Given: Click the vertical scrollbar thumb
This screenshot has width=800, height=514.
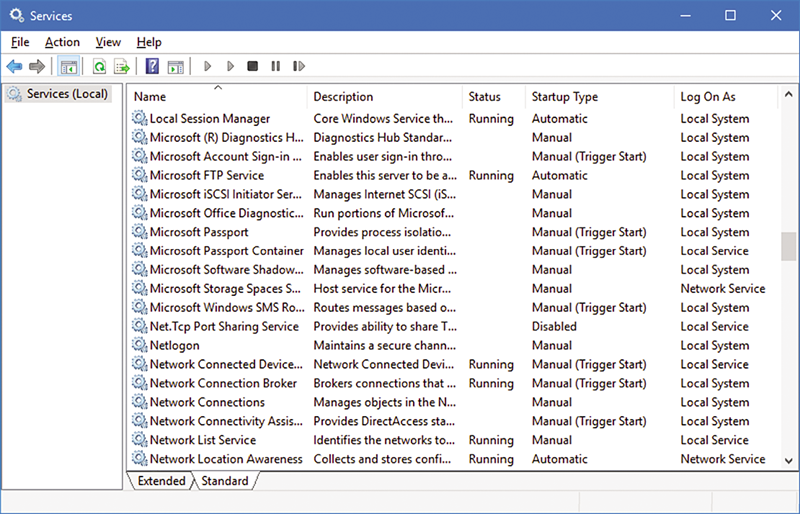Looking at the screenshot, I should click(x=788, y=247).
